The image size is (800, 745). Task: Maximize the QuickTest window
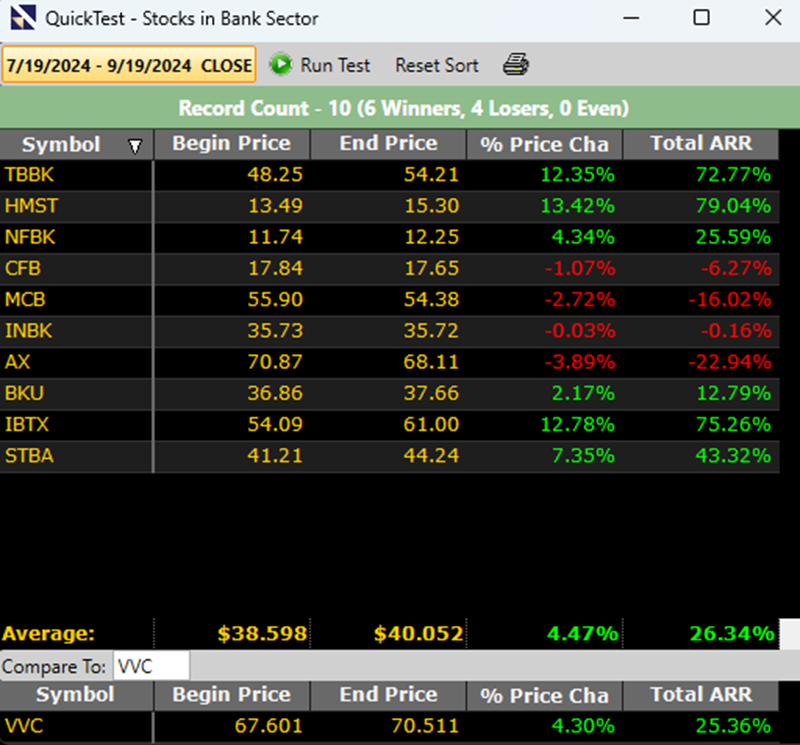point(702,18)
